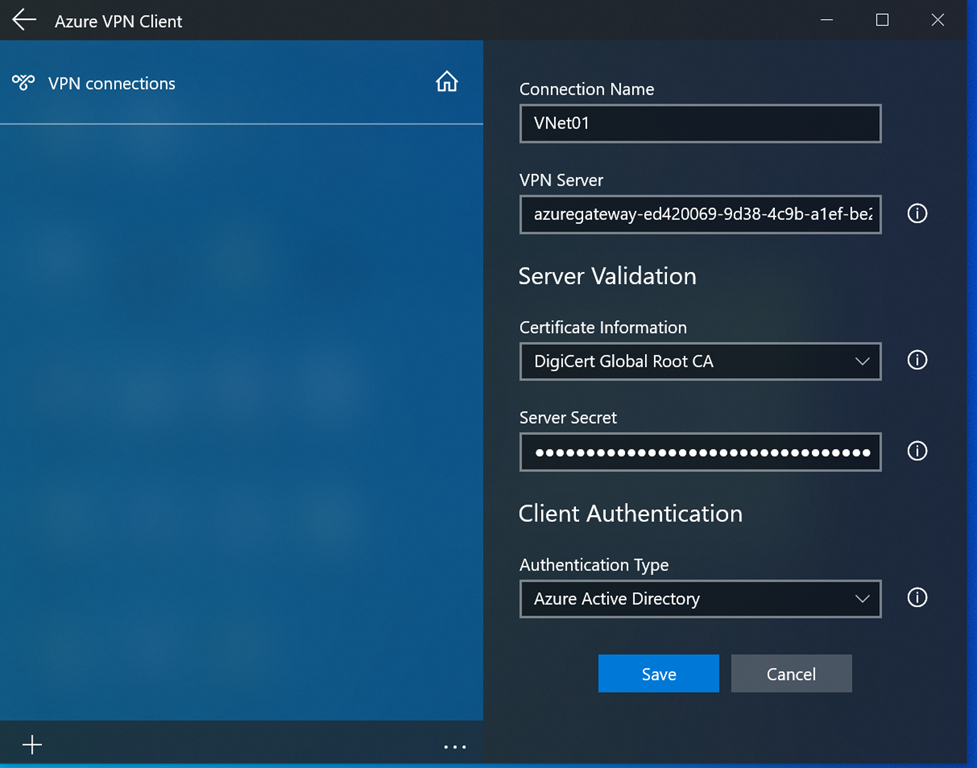Click the Azure VPN Client title
This screenshot has width=977, height=768.
click(118, 21)
